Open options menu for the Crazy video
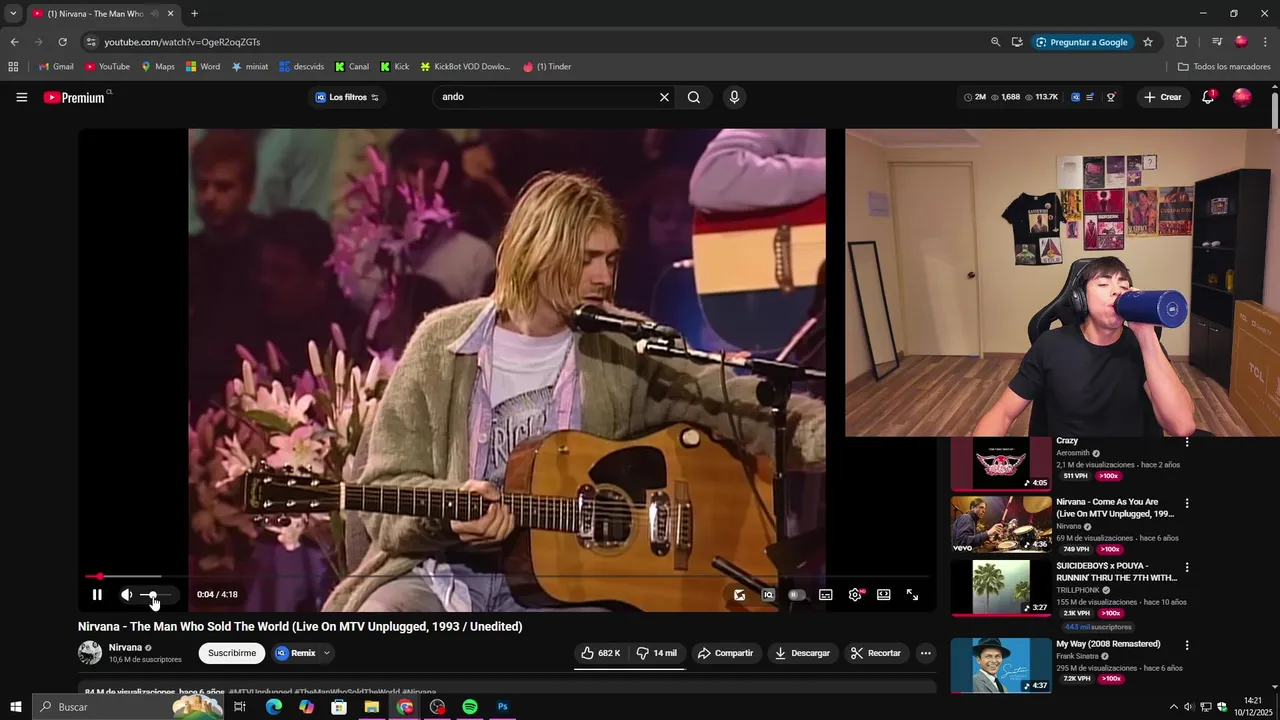 (1187, 442)
